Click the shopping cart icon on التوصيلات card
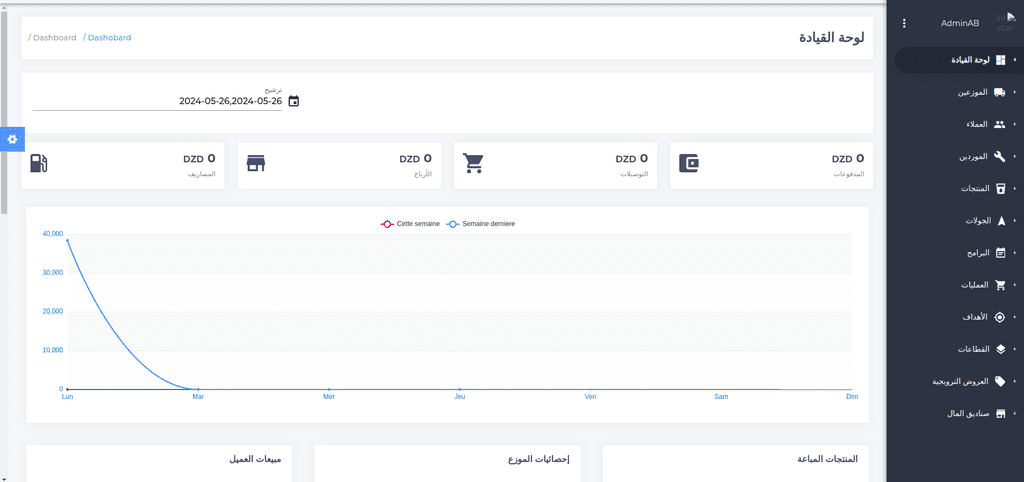The height and width of the screenshot is (482, 1024). pos(473,163)
